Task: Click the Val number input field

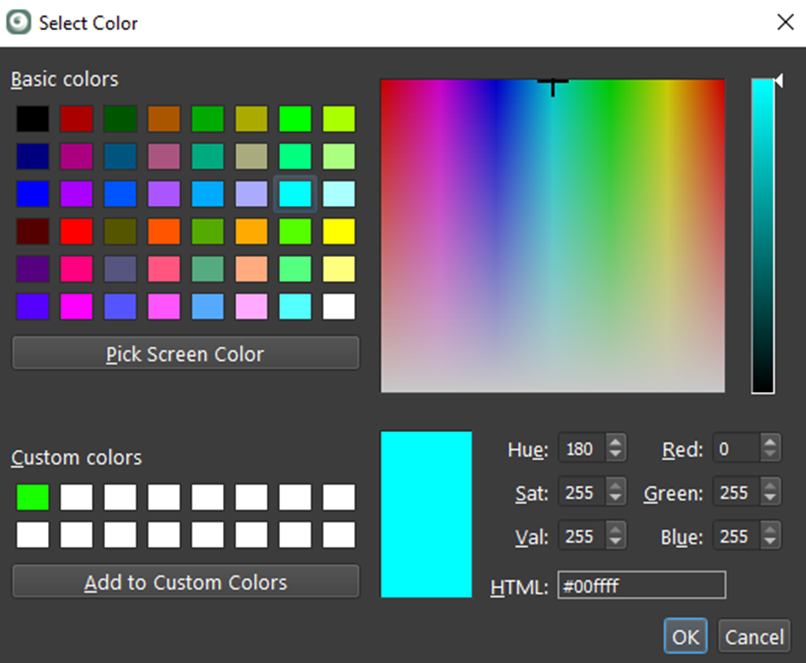Action: [580, 537]
